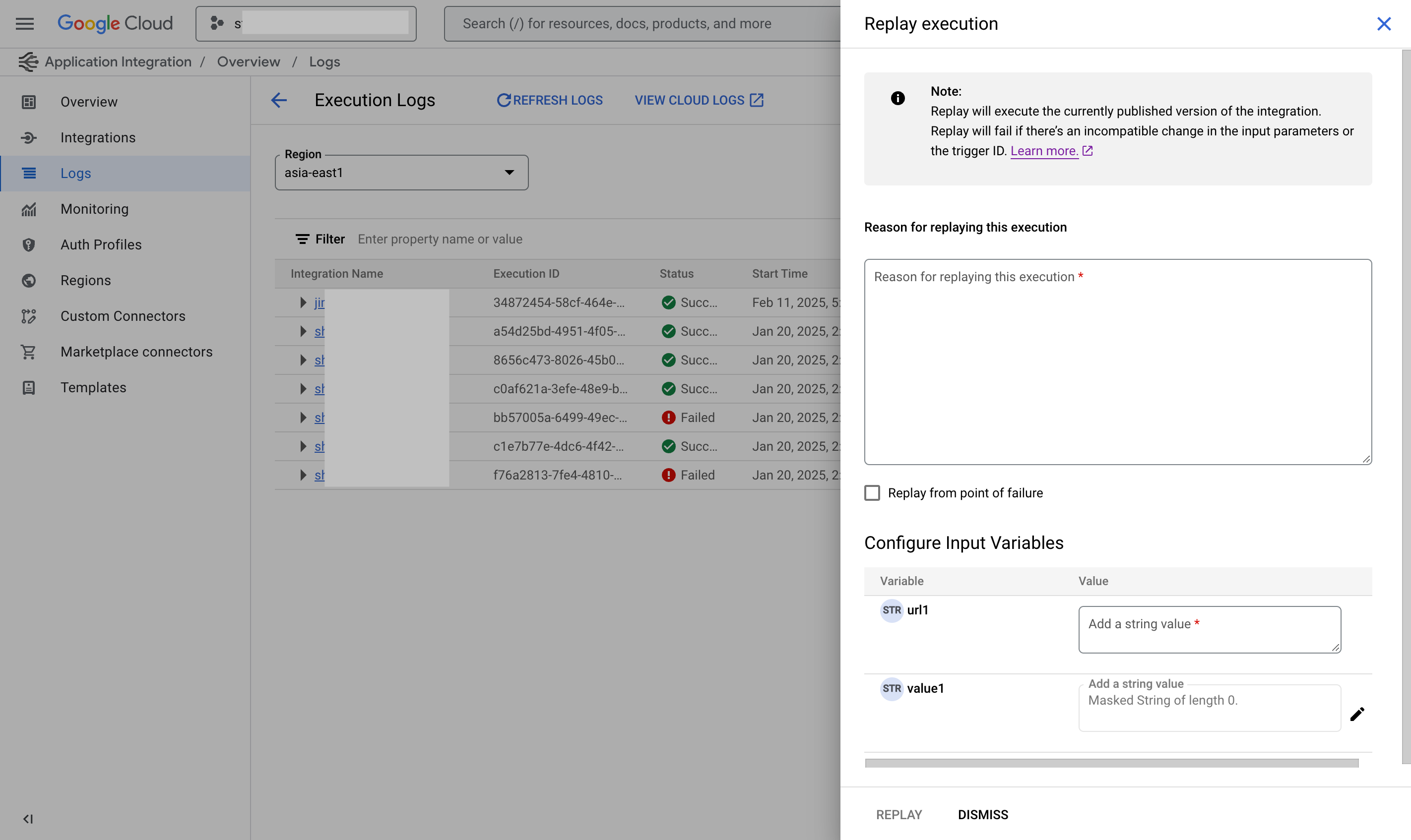Viewport: 1411px width, 840px height.
Task: Click the back arrow beside Execution Logs
Action: tap(279, 100)
